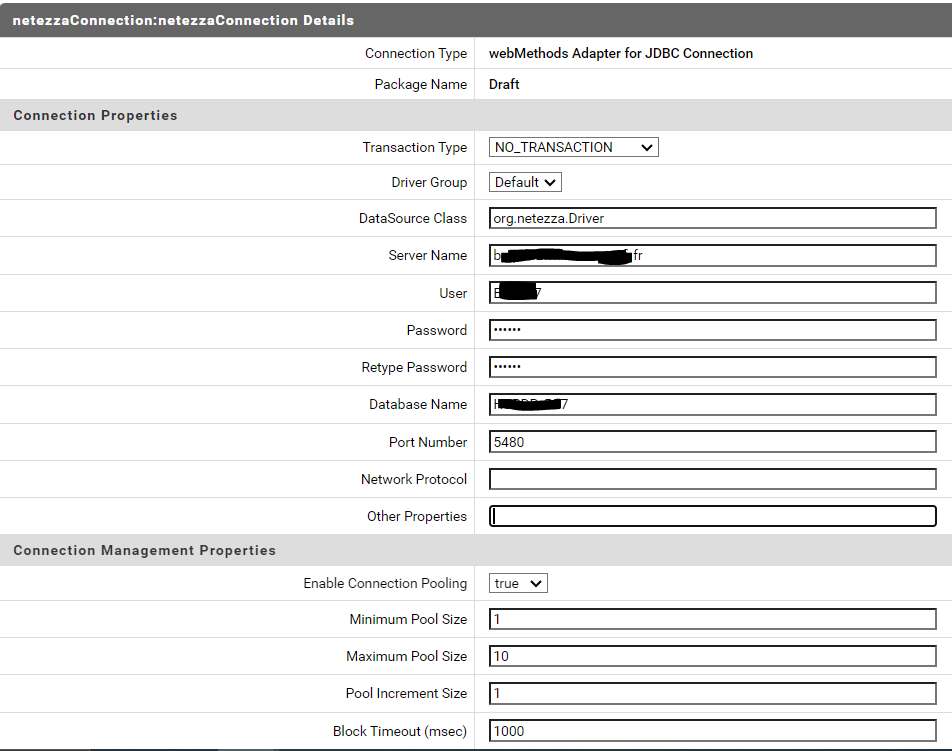This screenshot has width=952, height=751.
Task: Select the Port Number field
Action: coord(712,442)
